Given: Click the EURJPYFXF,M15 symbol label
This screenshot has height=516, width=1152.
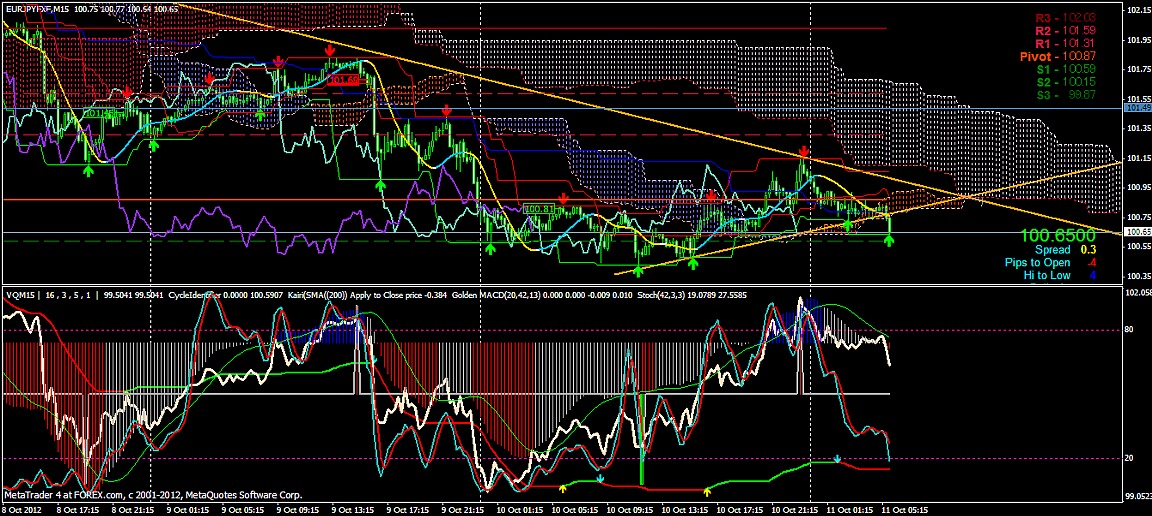Looking at the screenshot, I should pos(42,8).
